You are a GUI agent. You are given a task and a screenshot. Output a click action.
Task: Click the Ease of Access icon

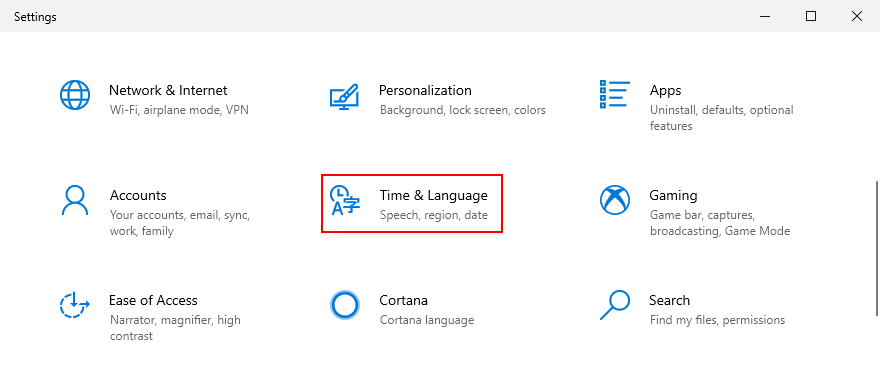coord(75,305)
